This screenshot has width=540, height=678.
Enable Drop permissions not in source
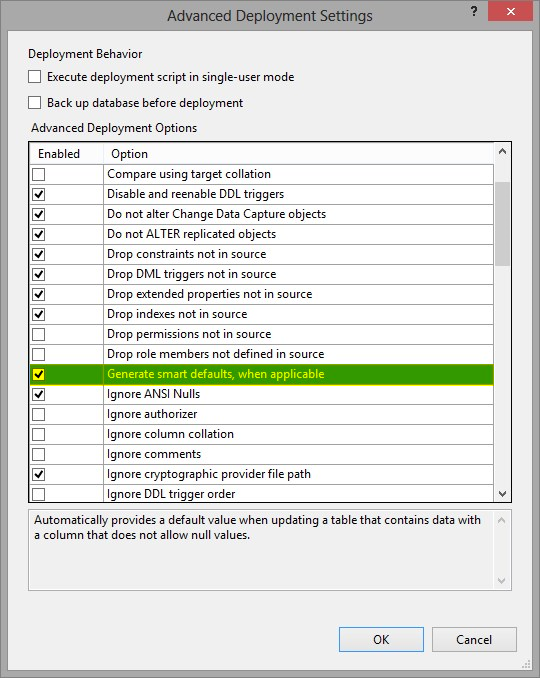(x=38, y=334)
